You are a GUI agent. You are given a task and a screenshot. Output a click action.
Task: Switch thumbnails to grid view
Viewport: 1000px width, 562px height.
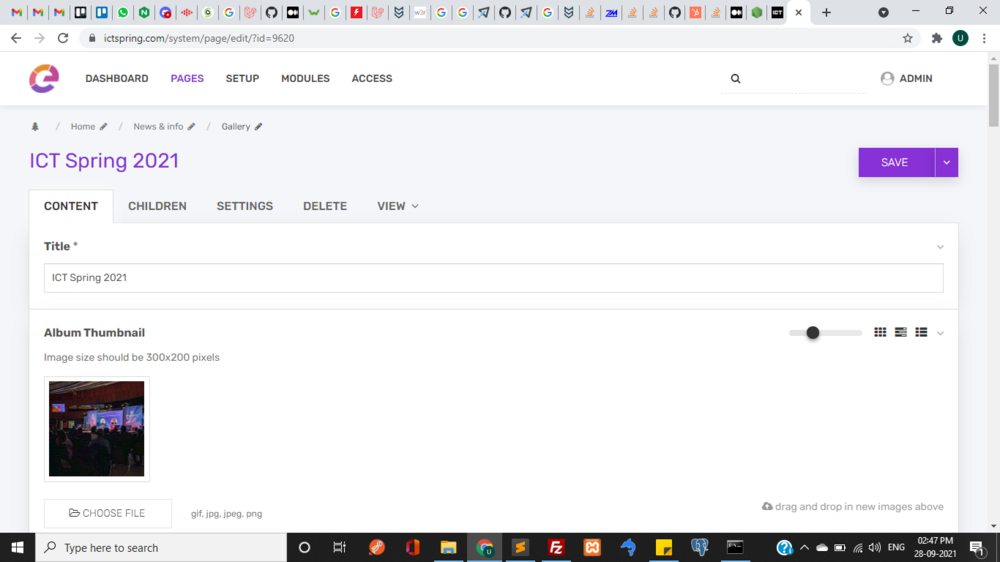coord(880,332)
